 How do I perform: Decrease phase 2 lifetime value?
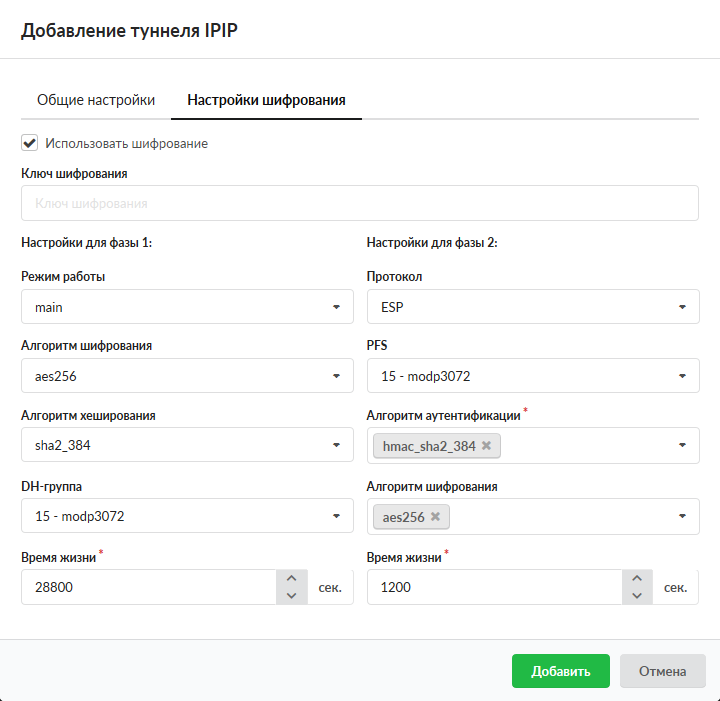(x=636, y=596)
